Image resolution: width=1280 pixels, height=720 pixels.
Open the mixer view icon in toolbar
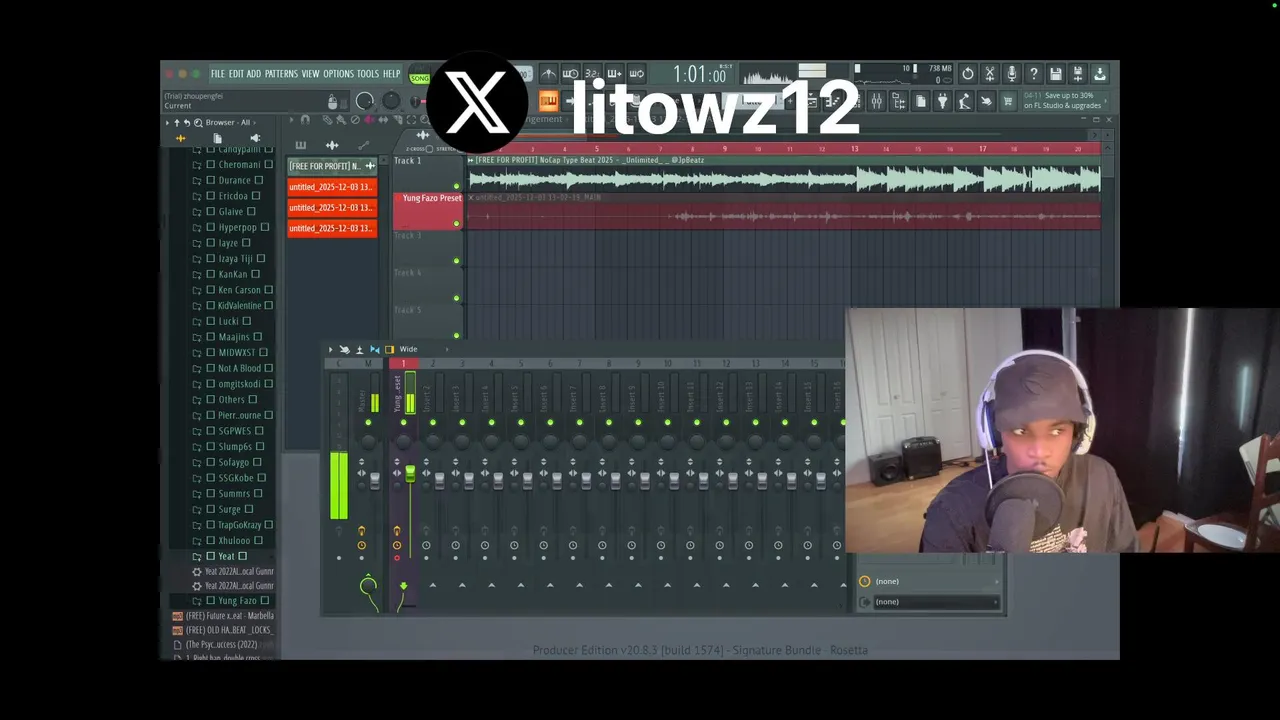[x=876, y=101]
